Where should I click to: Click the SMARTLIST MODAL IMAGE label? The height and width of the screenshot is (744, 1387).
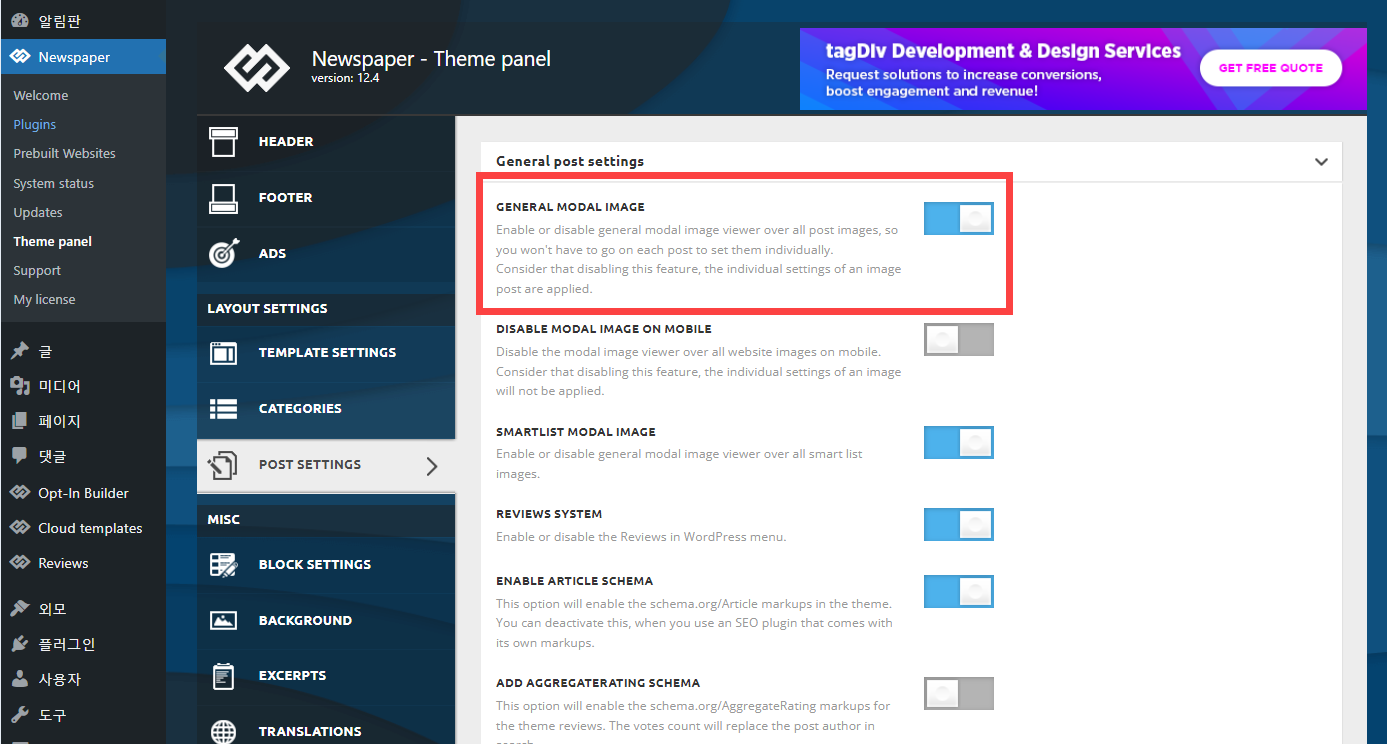coord(576,432)
